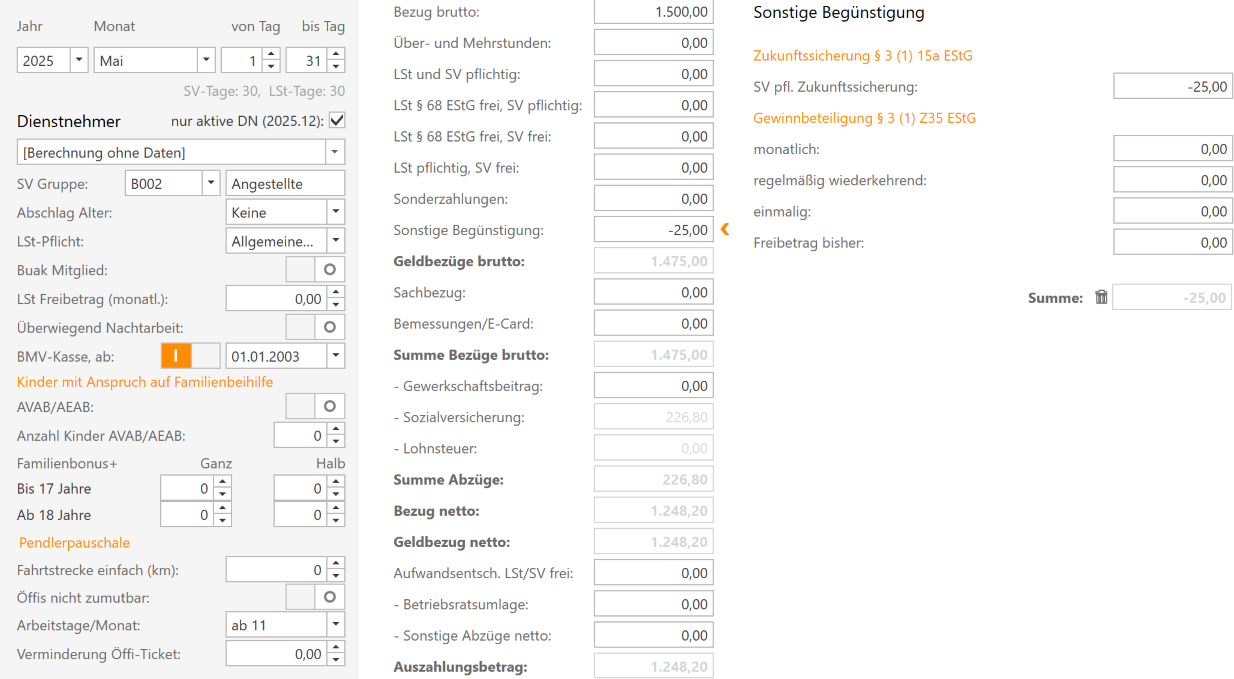
Task: Click the 'SV pfl. Zukunftssicherung' input field
Action: pyautogui.click(x=1172, y=87)
